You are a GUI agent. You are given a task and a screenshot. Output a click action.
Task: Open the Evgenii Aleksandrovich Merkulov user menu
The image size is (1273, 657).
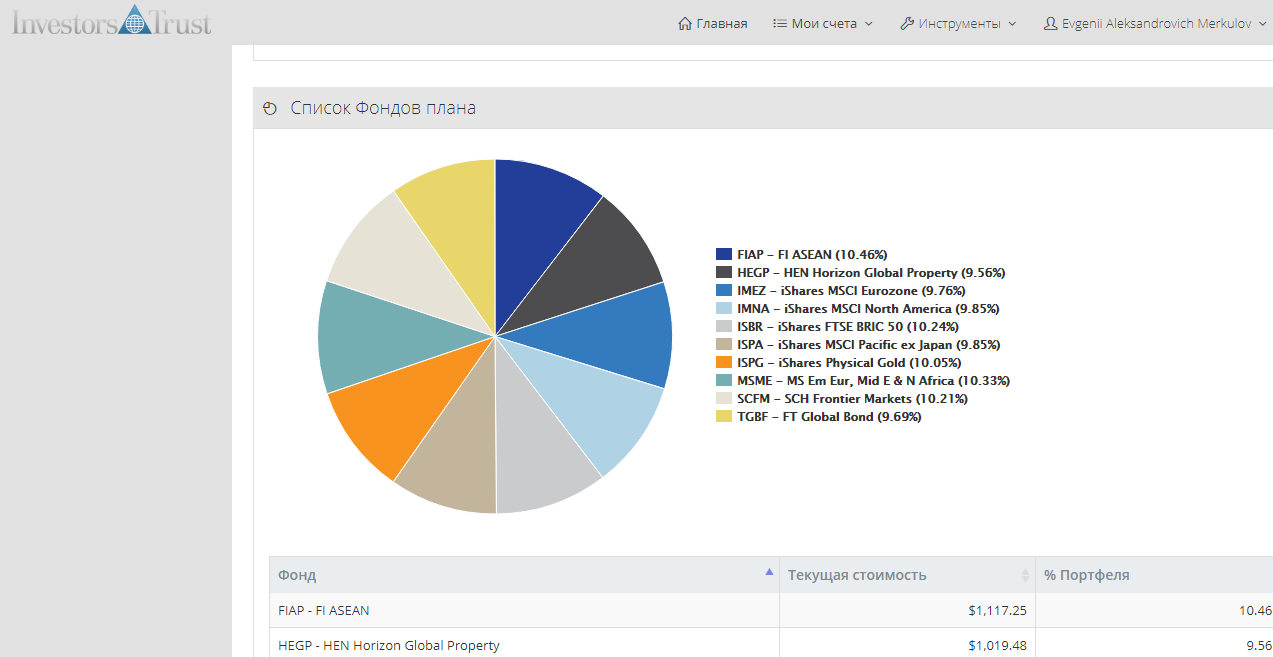click(x=1156, y=23)
